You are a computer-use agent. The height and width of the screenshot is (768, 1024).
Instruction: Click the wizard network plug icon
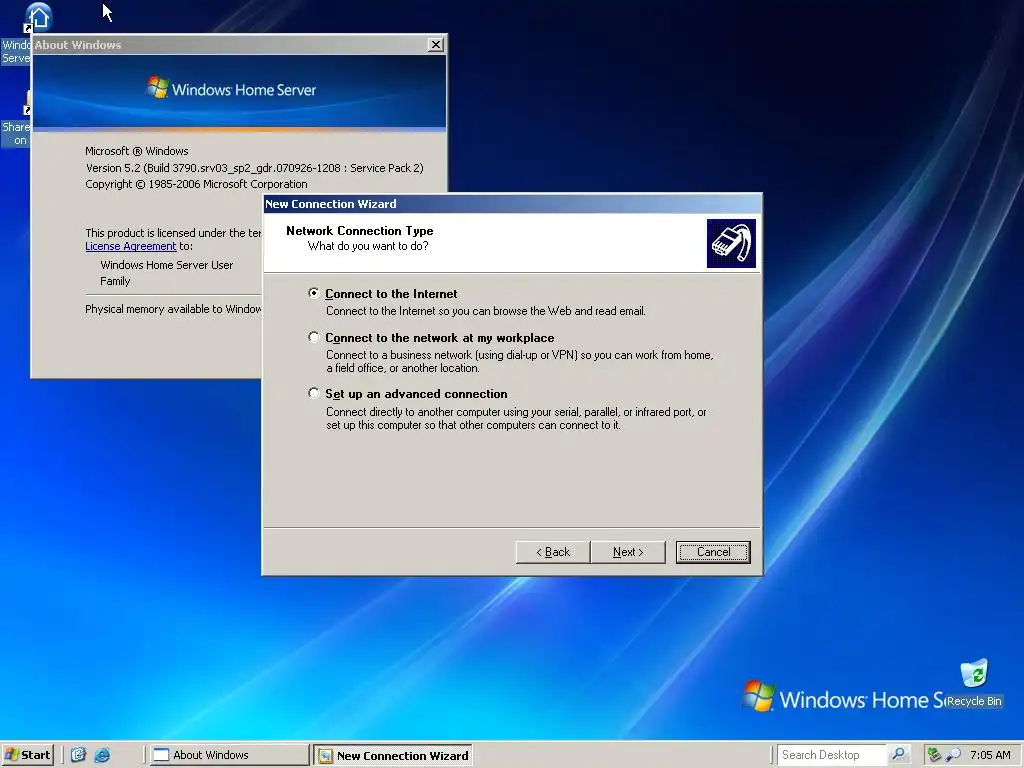click(731, 244)
